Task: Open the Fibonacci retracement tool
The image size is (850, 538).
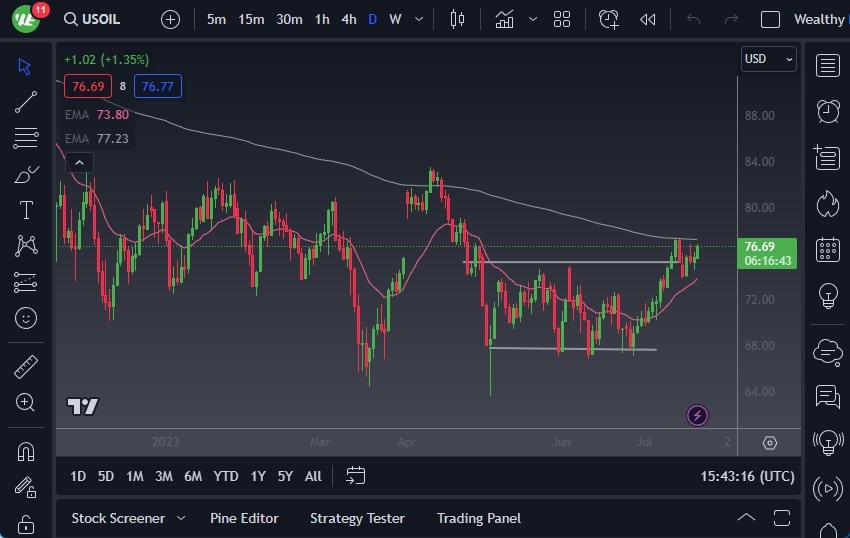Action: click(26, 137)
